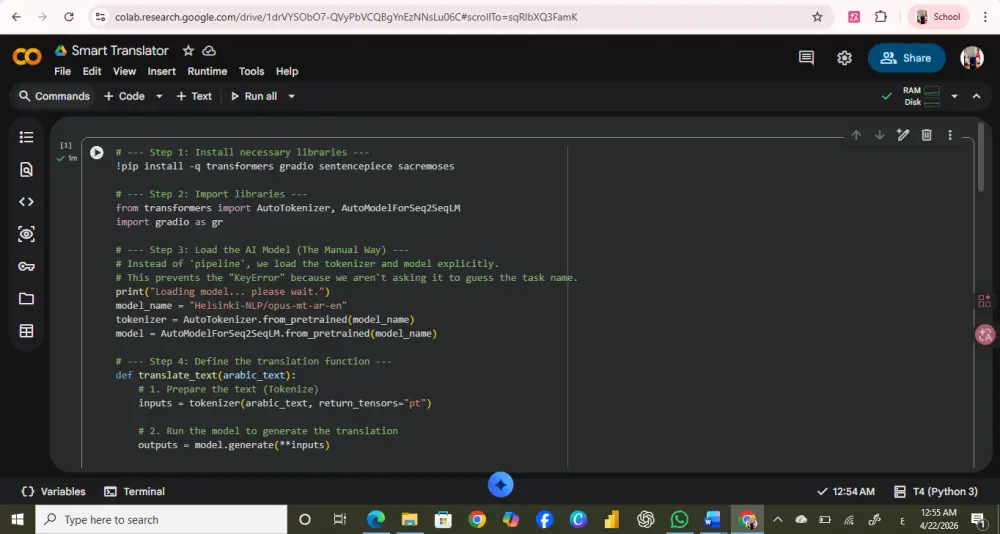This screenshot has height=534, width=1000.
Task: Click the Windows search box
Action: pos(161,520)
